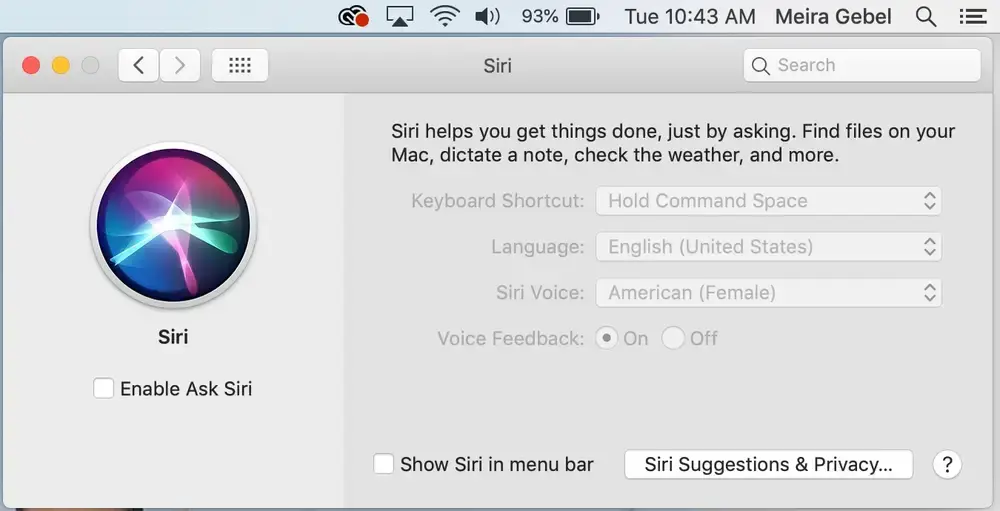Minimize window with the yellow button
This screenshot has width=1000, height=511.
[61, 65]
